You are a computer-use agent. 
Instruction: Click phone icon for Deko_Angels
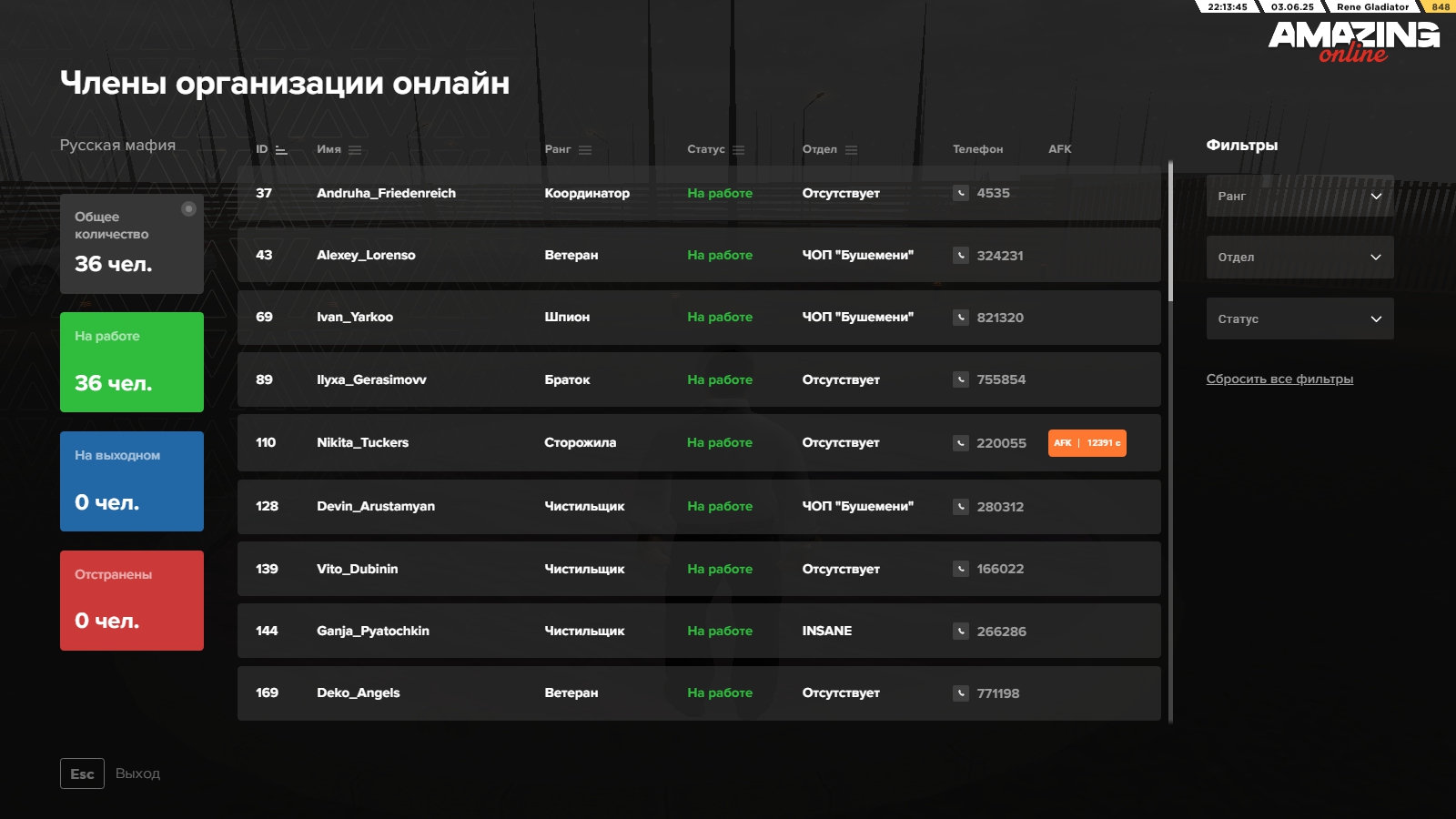tap(961, 693)
